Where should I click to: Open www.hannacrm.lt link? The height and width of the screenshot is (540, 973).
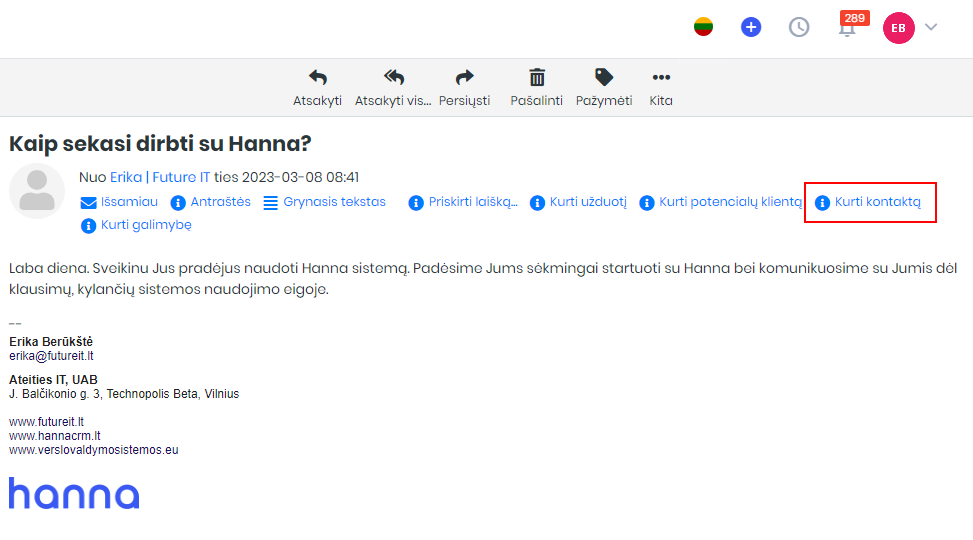pyautogui.click(x=55, y=436)
